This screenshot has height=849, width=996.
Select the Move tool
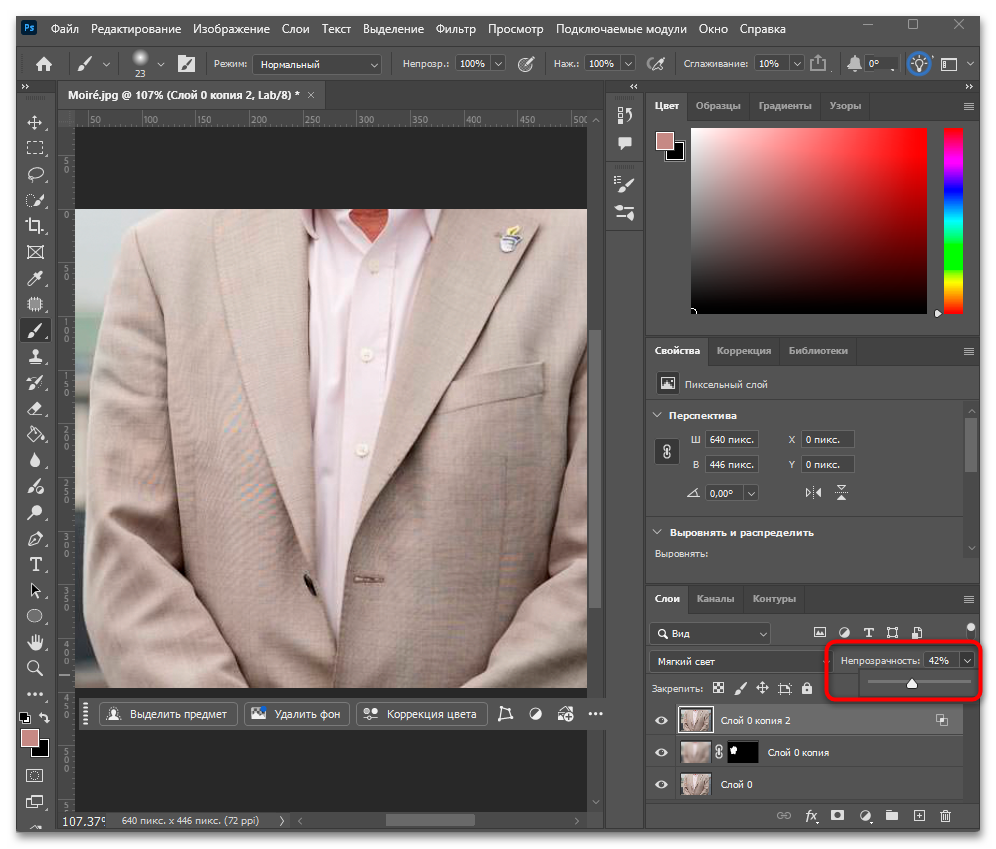pyautogui.click(x=35, y=123)
